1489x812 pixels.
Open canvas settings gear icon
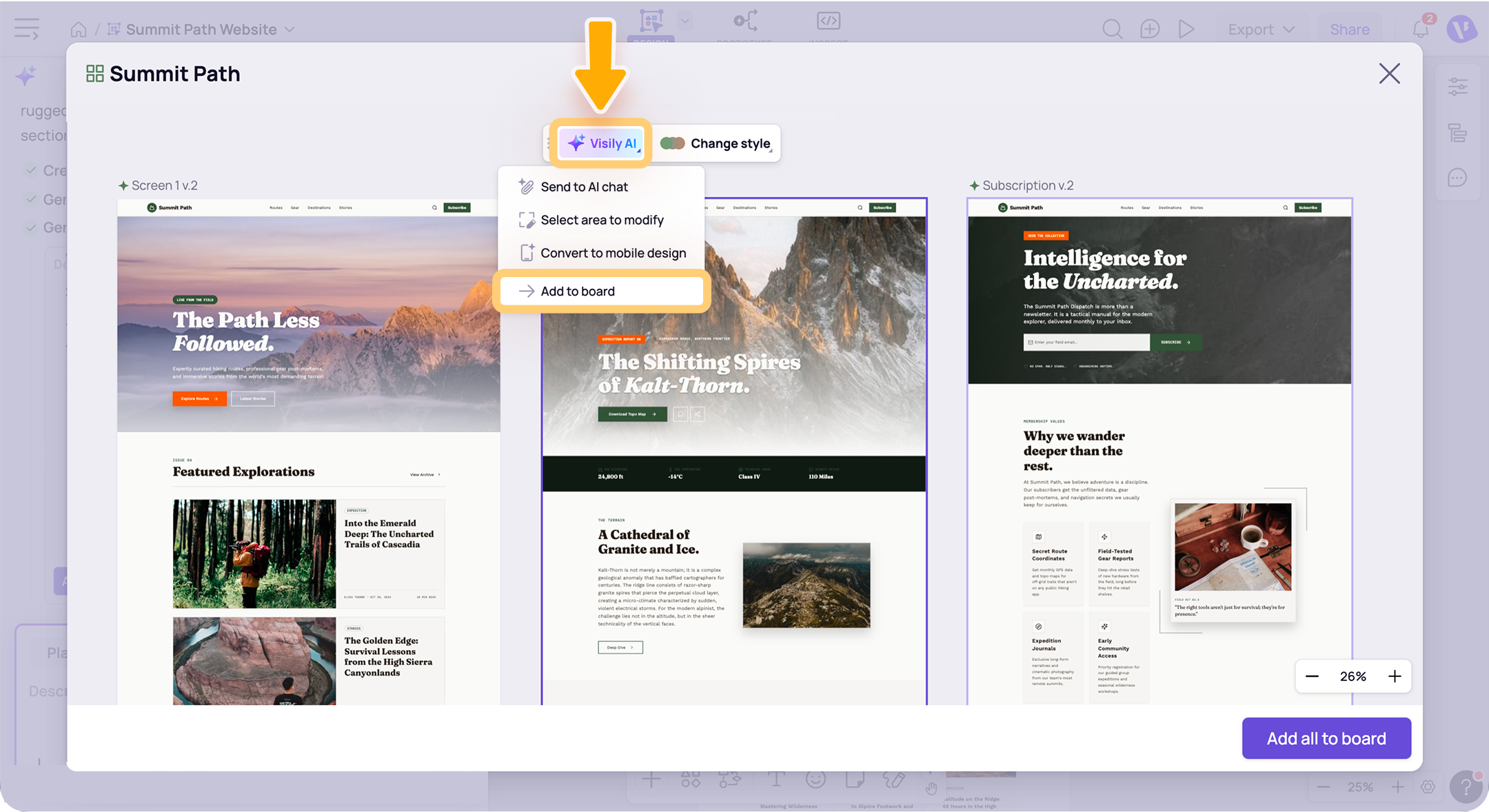1428,787
